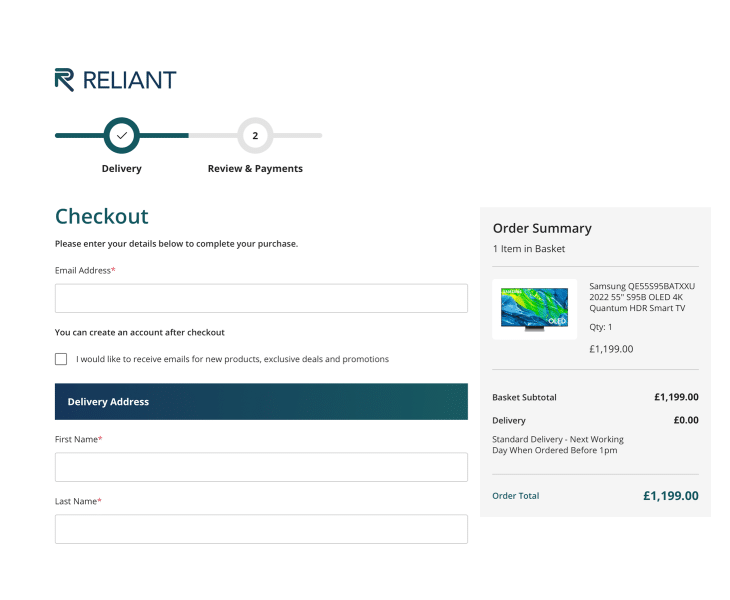The width and height of the screenshot is (730, 600).
Task: Click the Order Total amount £1,199.00
Action: point(670,496)
